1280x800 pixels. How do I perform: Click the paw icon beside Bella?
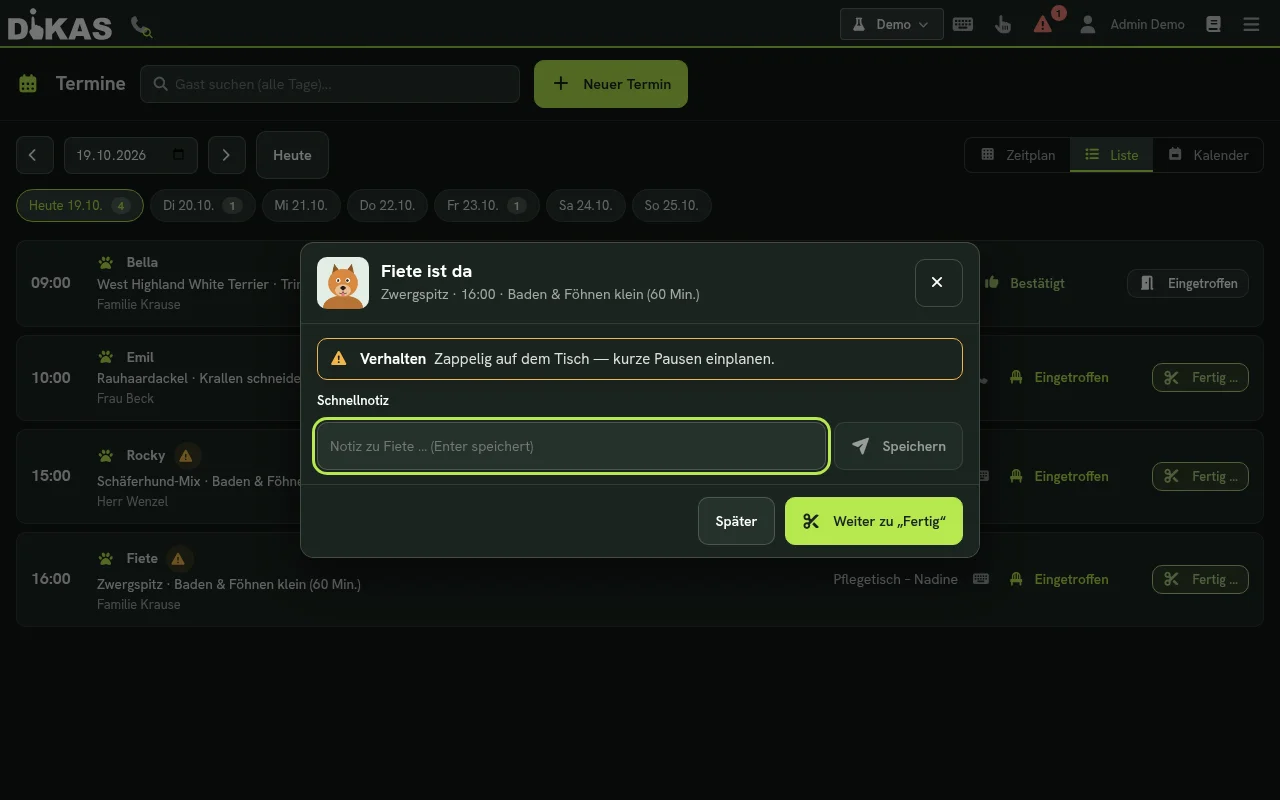pyautogui.click(x=106, y=263)
